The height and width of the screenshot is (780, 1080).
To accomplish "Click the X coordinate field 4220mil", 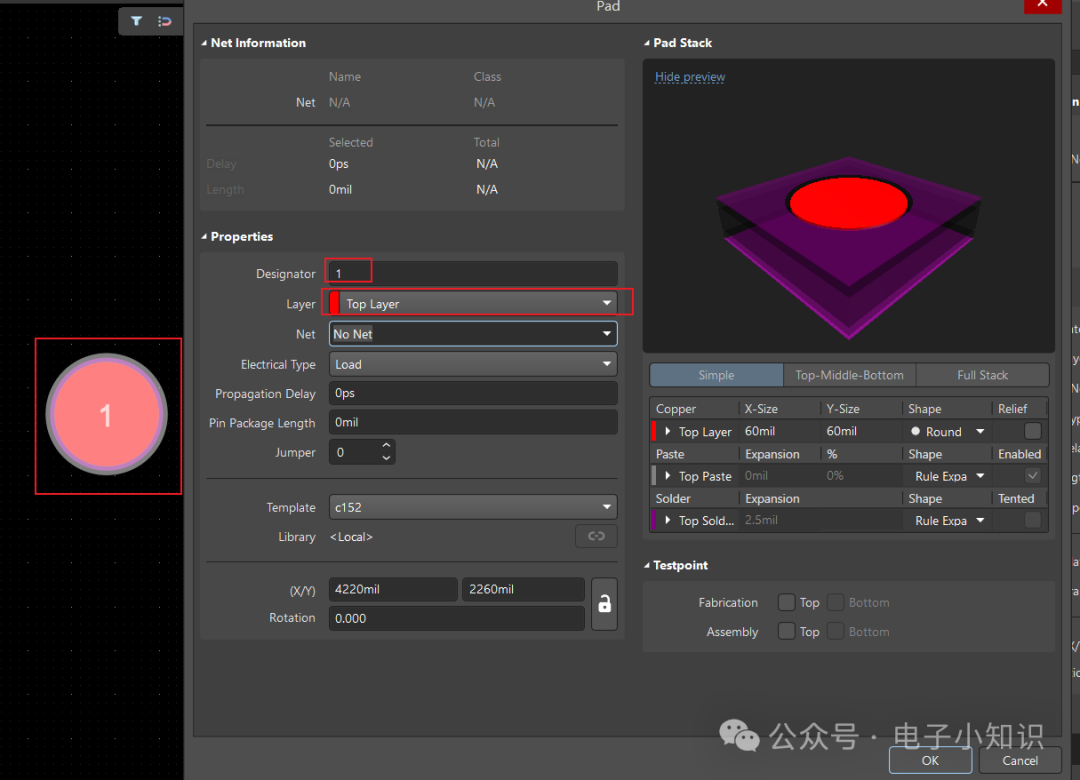I will point(393,589).
